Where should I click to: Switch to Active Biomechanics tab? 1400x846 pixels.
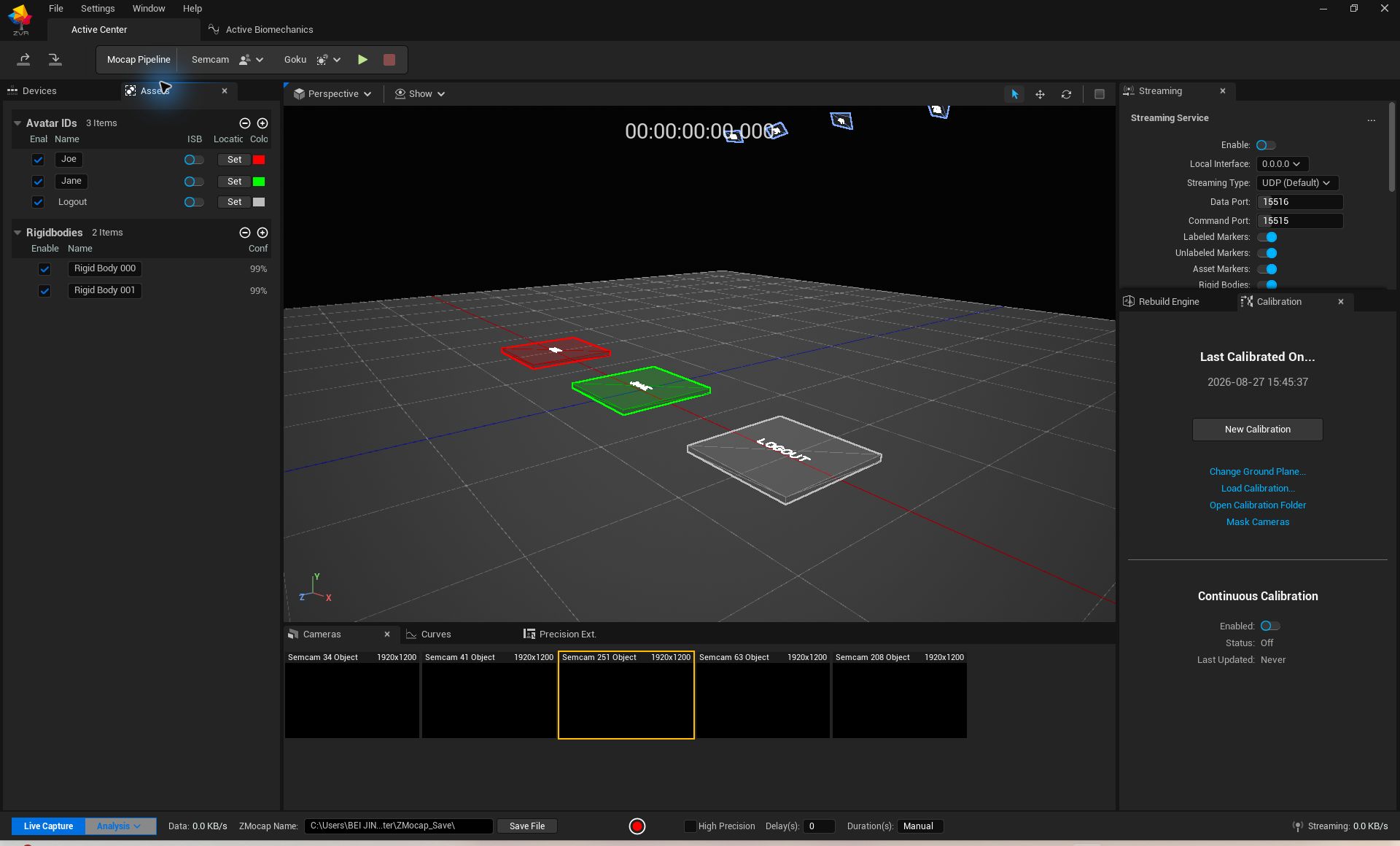261,30
